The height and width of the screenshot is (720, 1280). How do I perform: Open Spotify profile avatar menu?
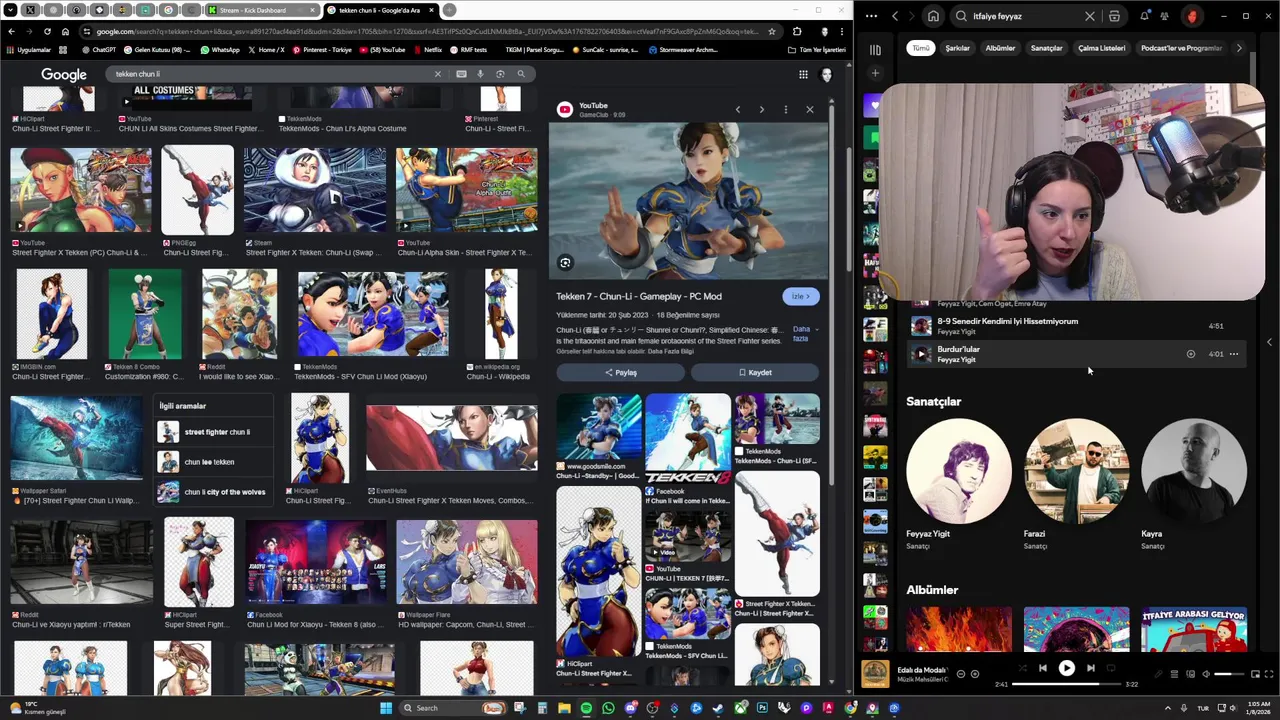coord(1192,16)
